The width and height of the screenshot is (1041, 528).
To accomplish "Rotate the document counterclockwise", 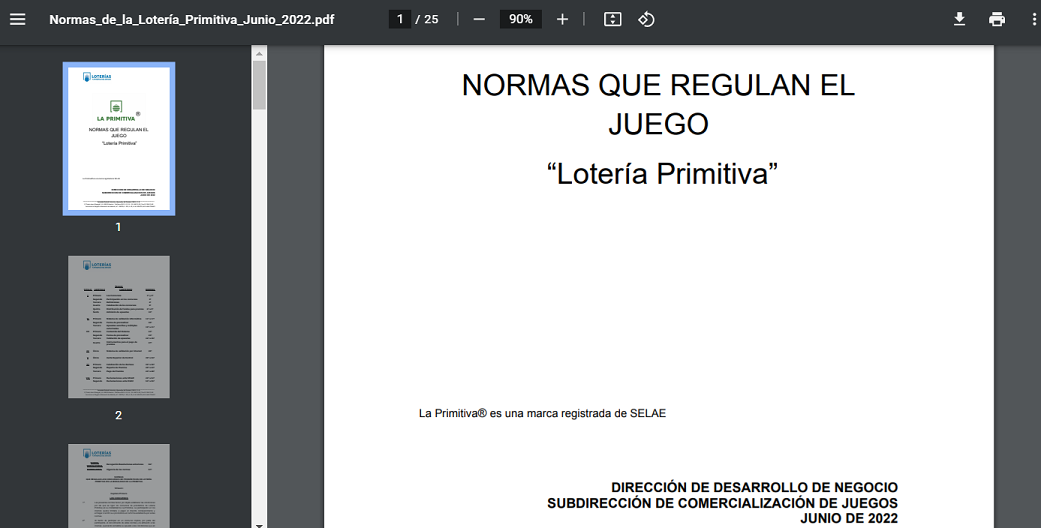I will 646,19.
